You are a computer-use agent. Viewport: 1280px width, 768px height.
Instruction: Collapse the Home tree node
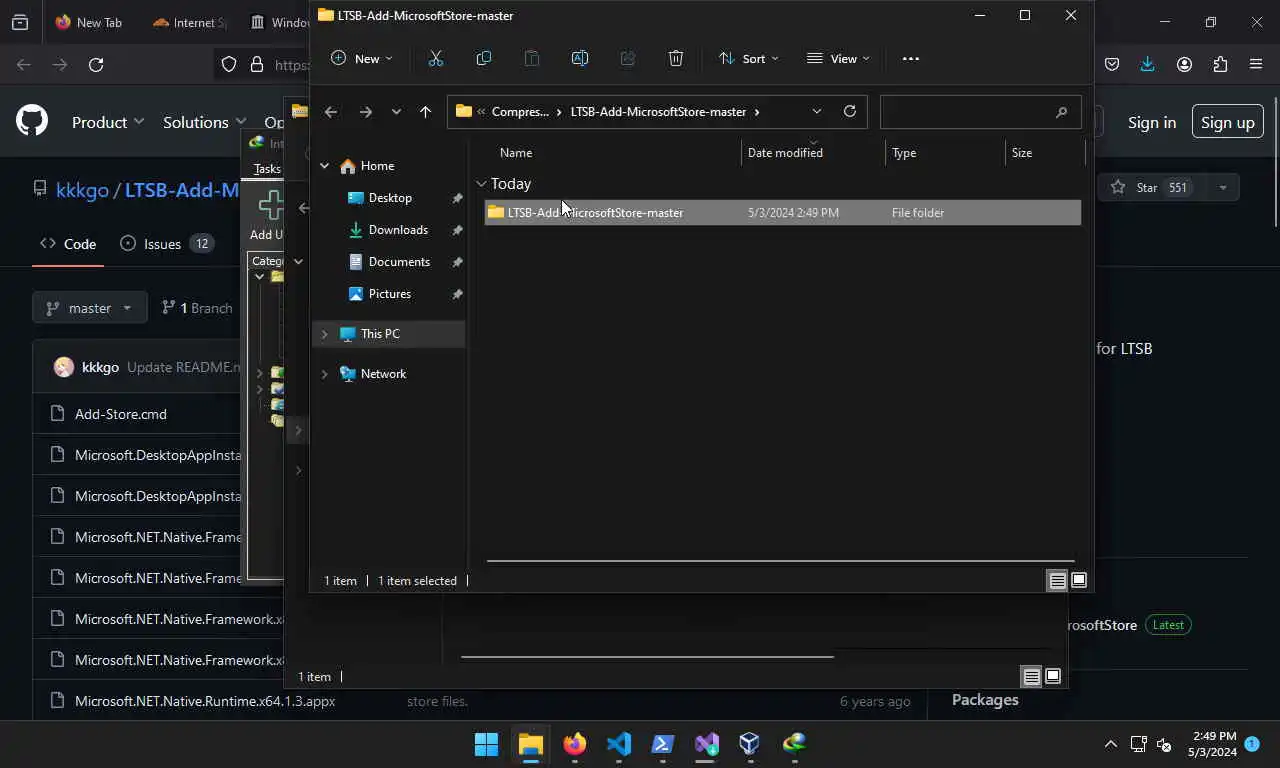tap(324, 166)
